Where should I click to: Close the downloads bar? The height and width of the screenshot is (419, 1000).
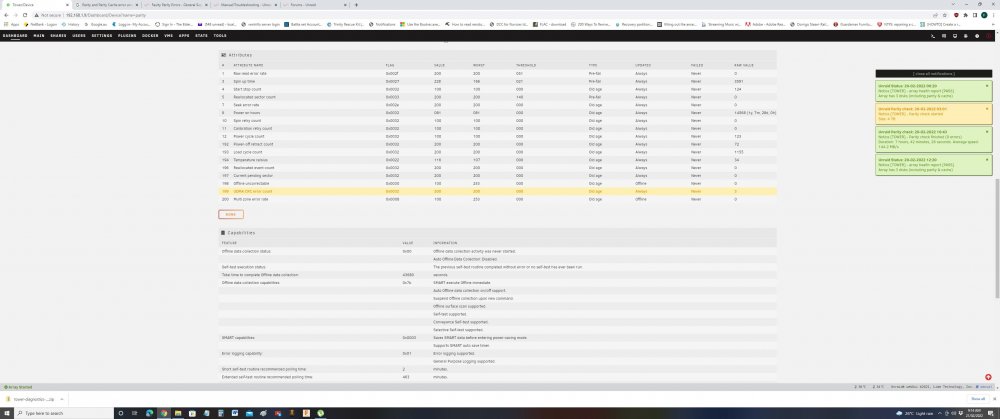click(x=994, y=399)
